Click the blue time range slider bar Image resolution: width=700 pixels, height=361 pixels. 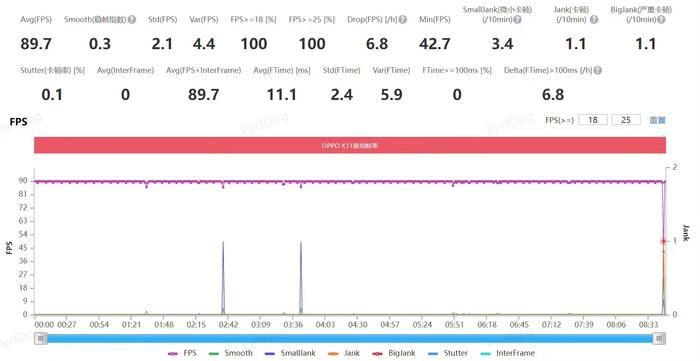[x=350, y=338]
